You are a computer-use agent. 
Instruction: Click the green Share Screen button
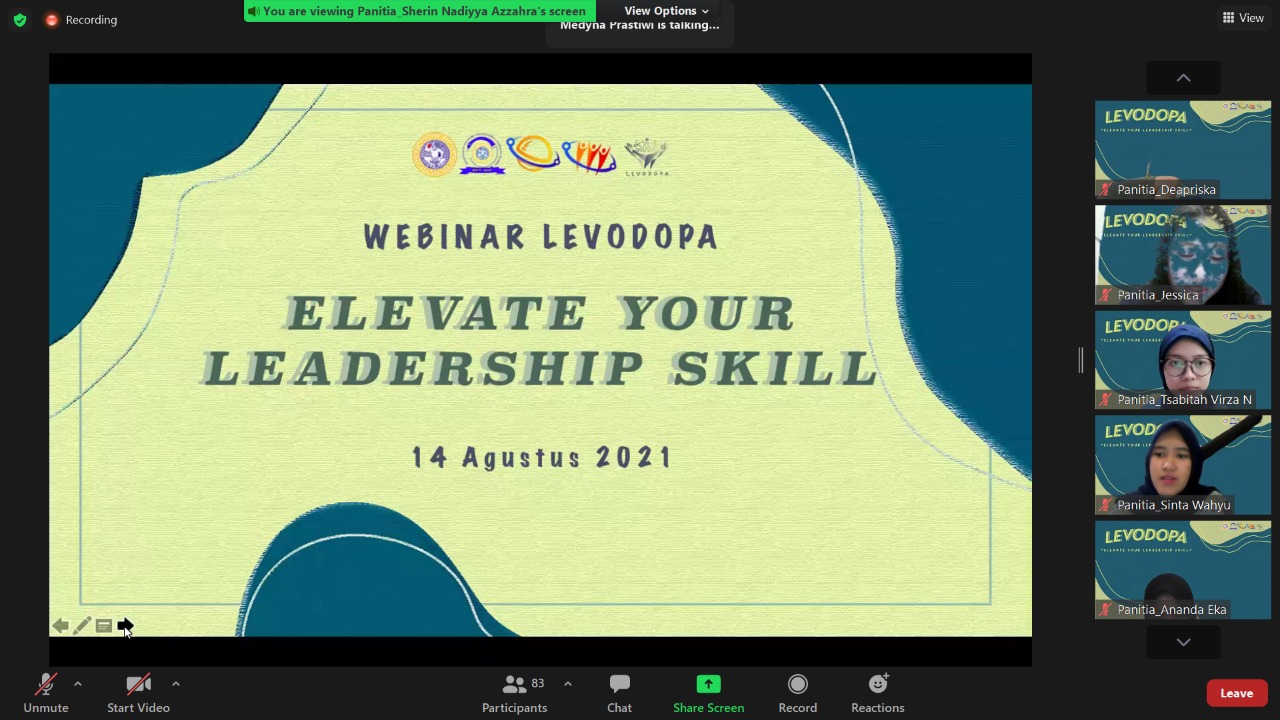(x=708, y=693)
